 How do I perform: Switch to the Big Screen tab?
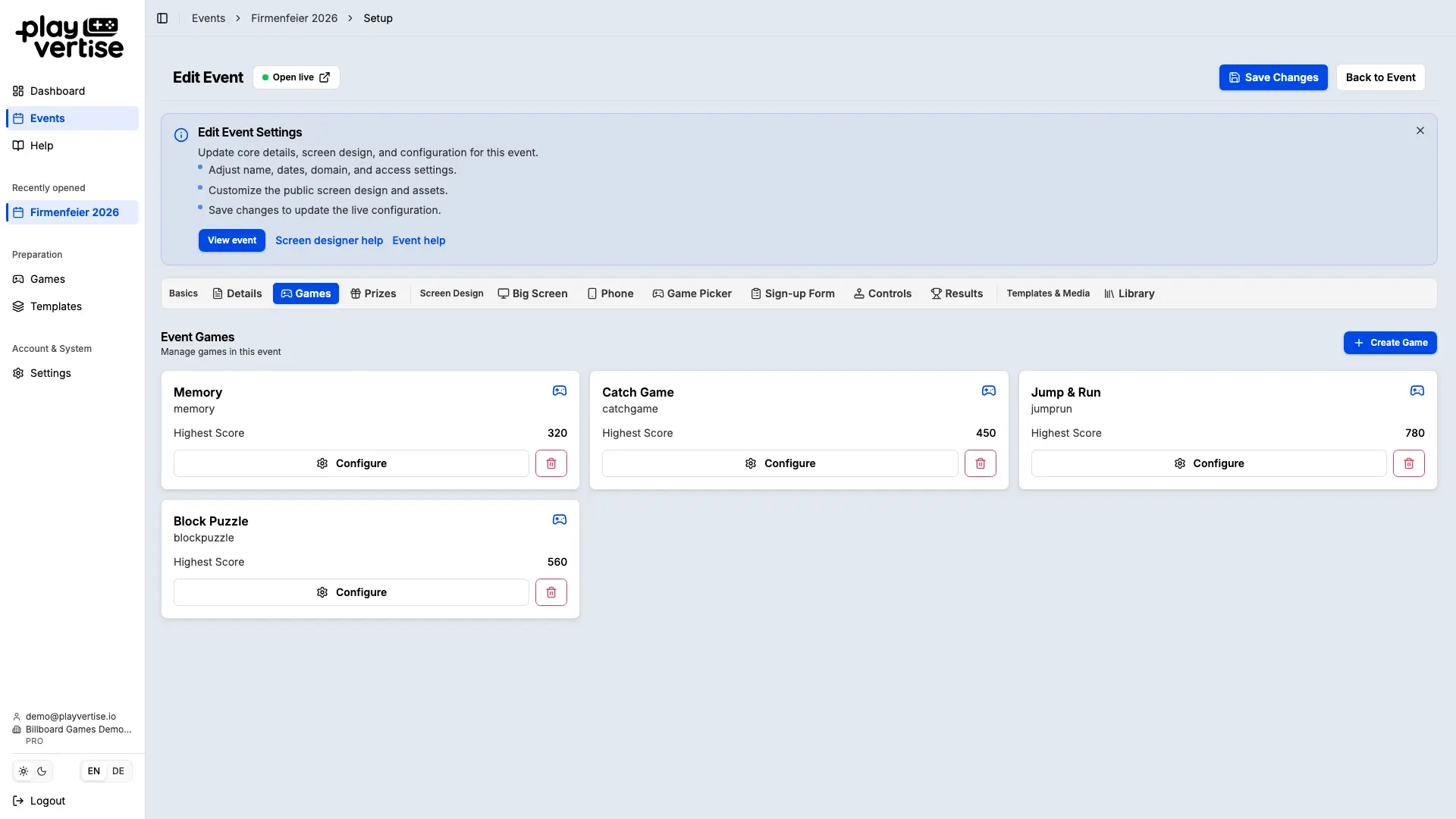[532, 293]
